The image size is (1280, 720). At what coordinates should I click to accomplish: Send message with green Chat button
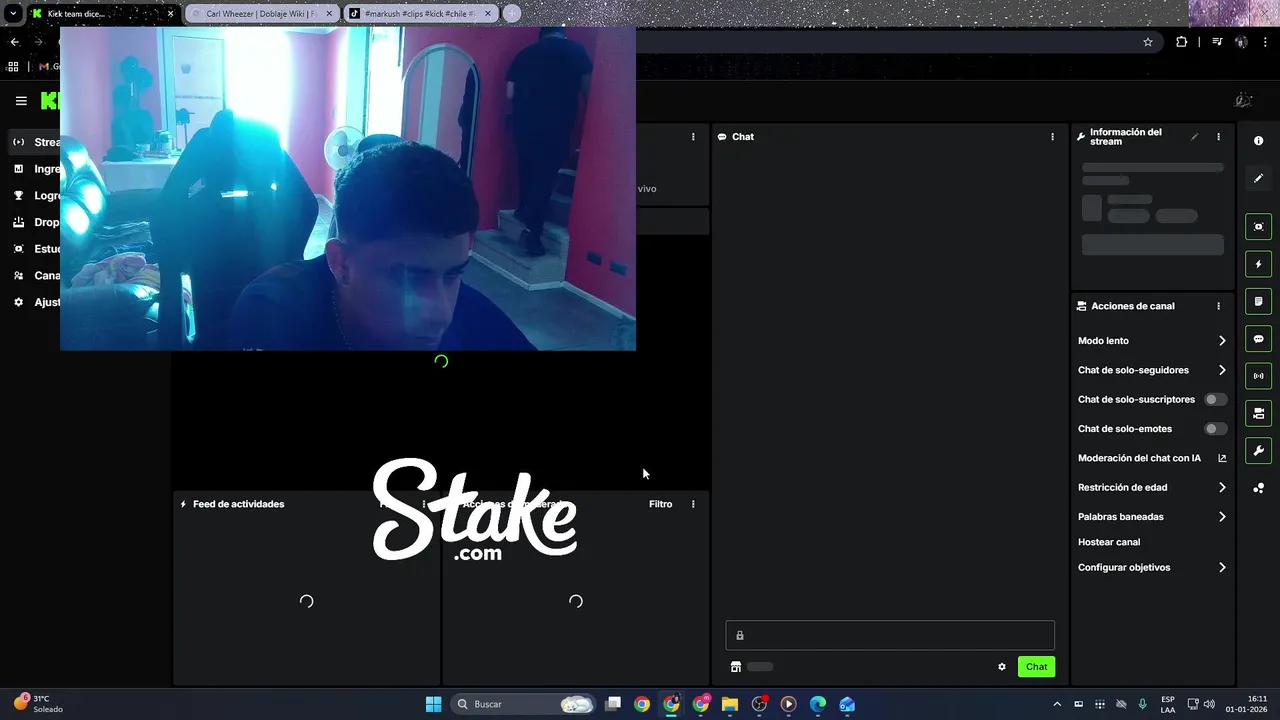pyautogui.click(x=1036, y=667)
